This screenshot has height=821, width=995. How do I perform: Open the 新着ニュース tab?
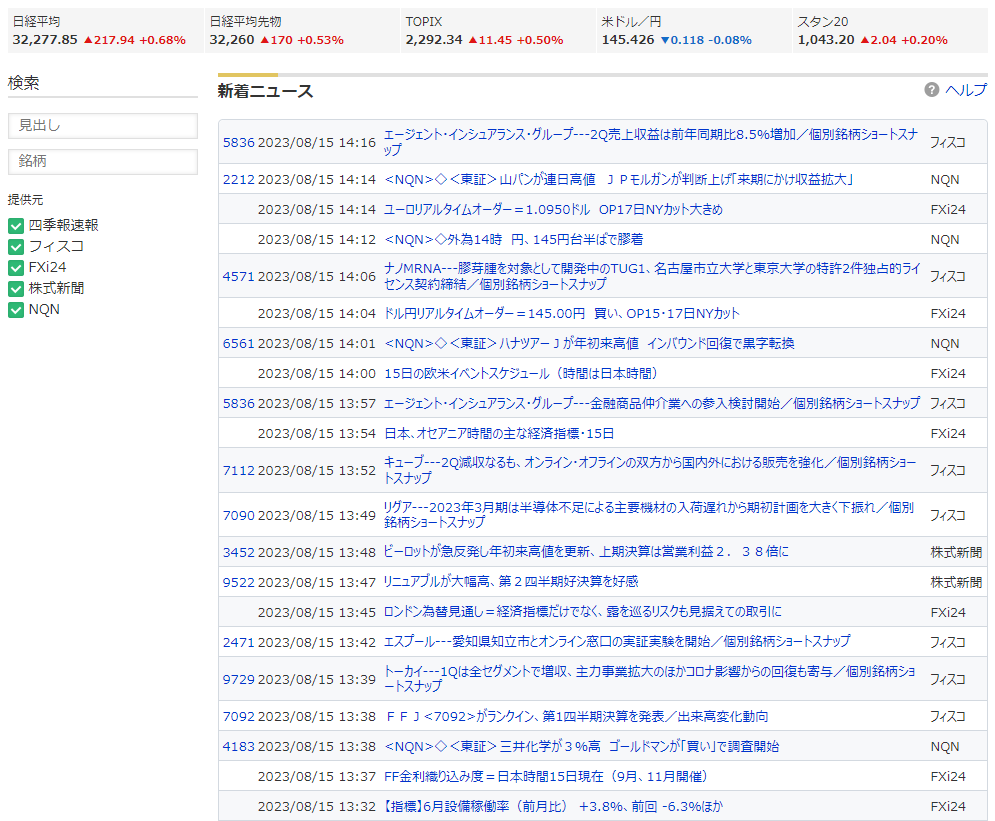point(265,92)
